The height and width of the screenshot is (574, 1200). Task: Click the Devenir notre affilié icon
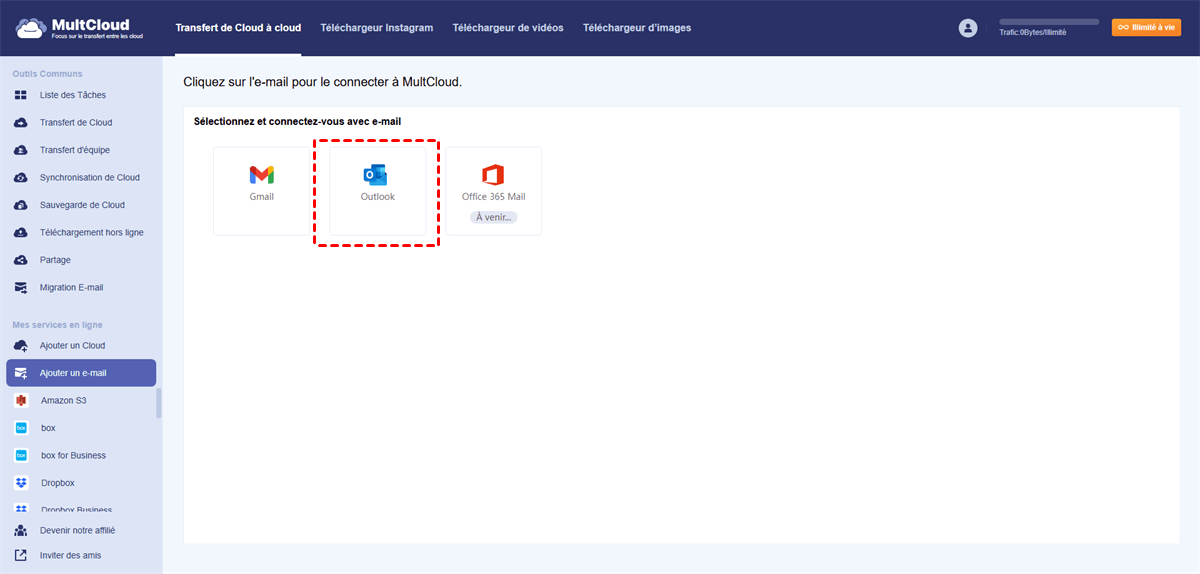[21, 530]
